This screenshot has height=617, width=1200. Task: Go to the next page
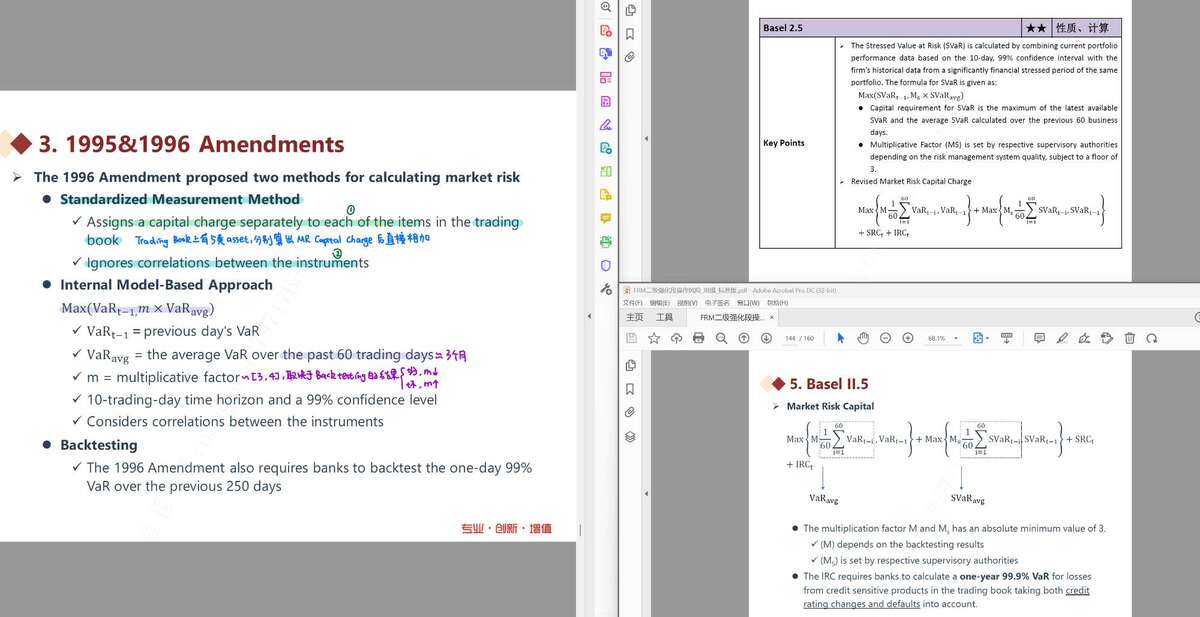766,338
